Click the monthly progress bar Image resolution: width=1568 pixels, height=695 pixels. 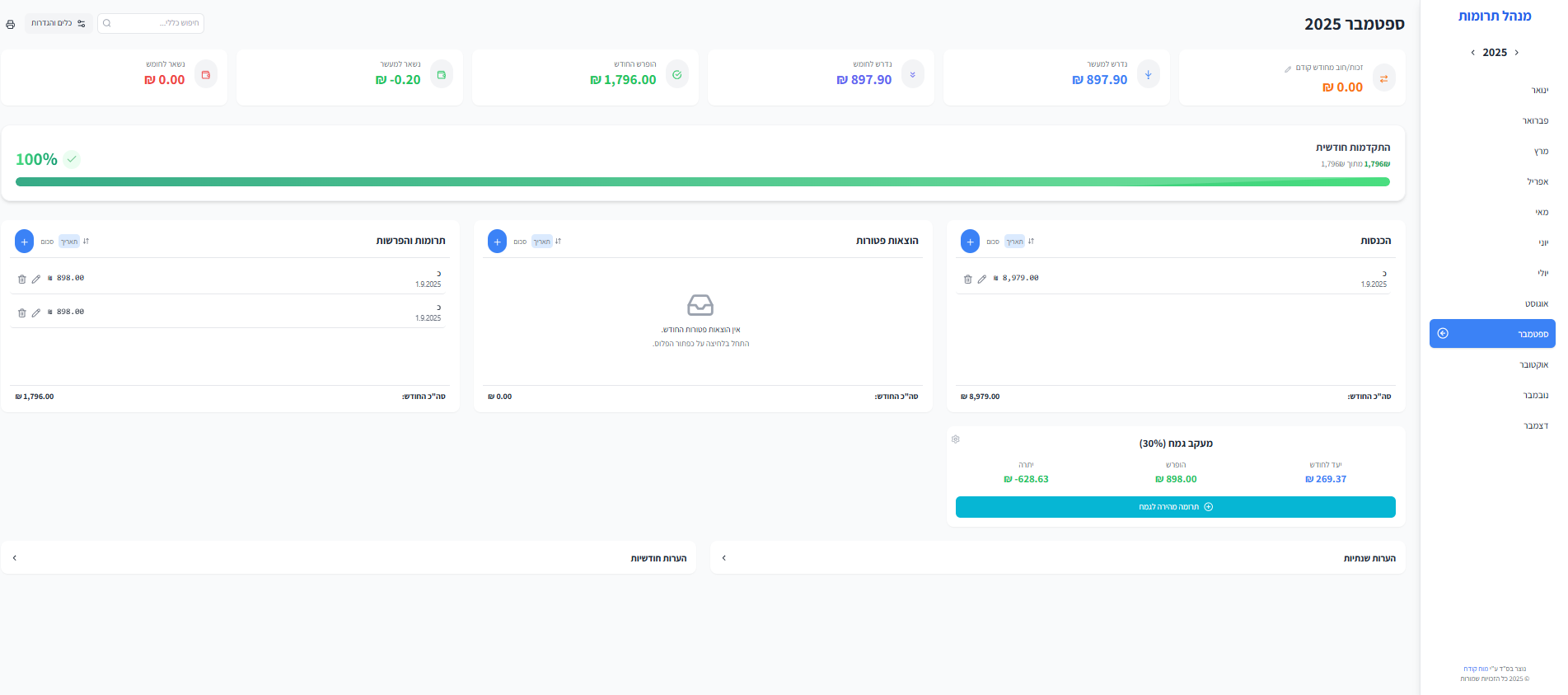(x=702, y=181)
